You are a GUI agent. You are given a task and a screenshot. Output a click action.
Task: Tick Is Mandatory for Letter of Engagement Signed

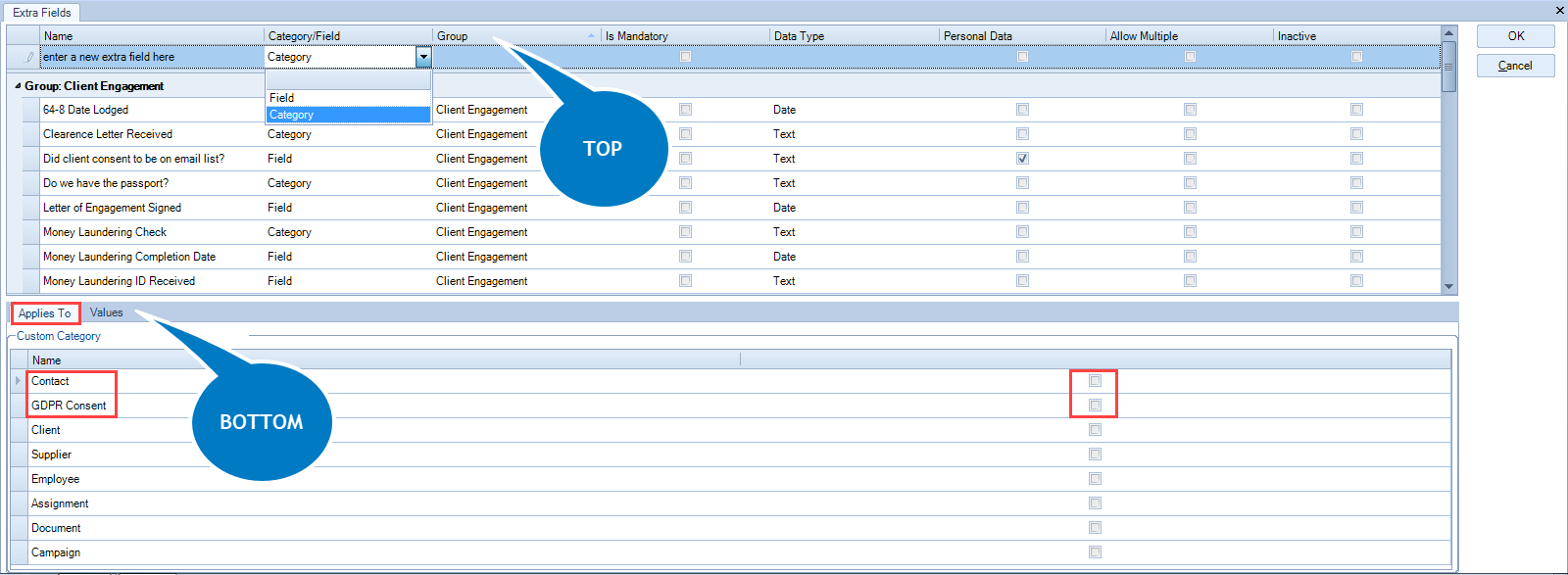pos(685,208)
